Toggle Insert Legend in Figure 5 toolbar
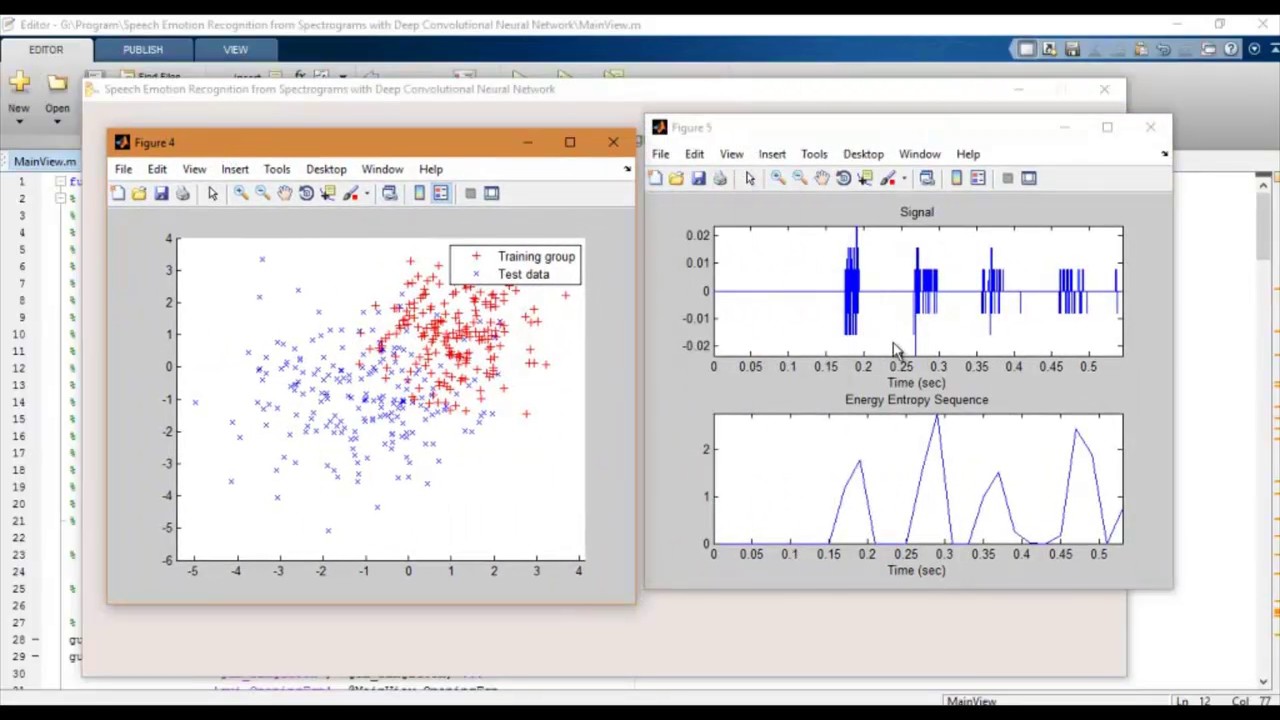This screenshot has height=720, width=1280. [x=978, y=178]
